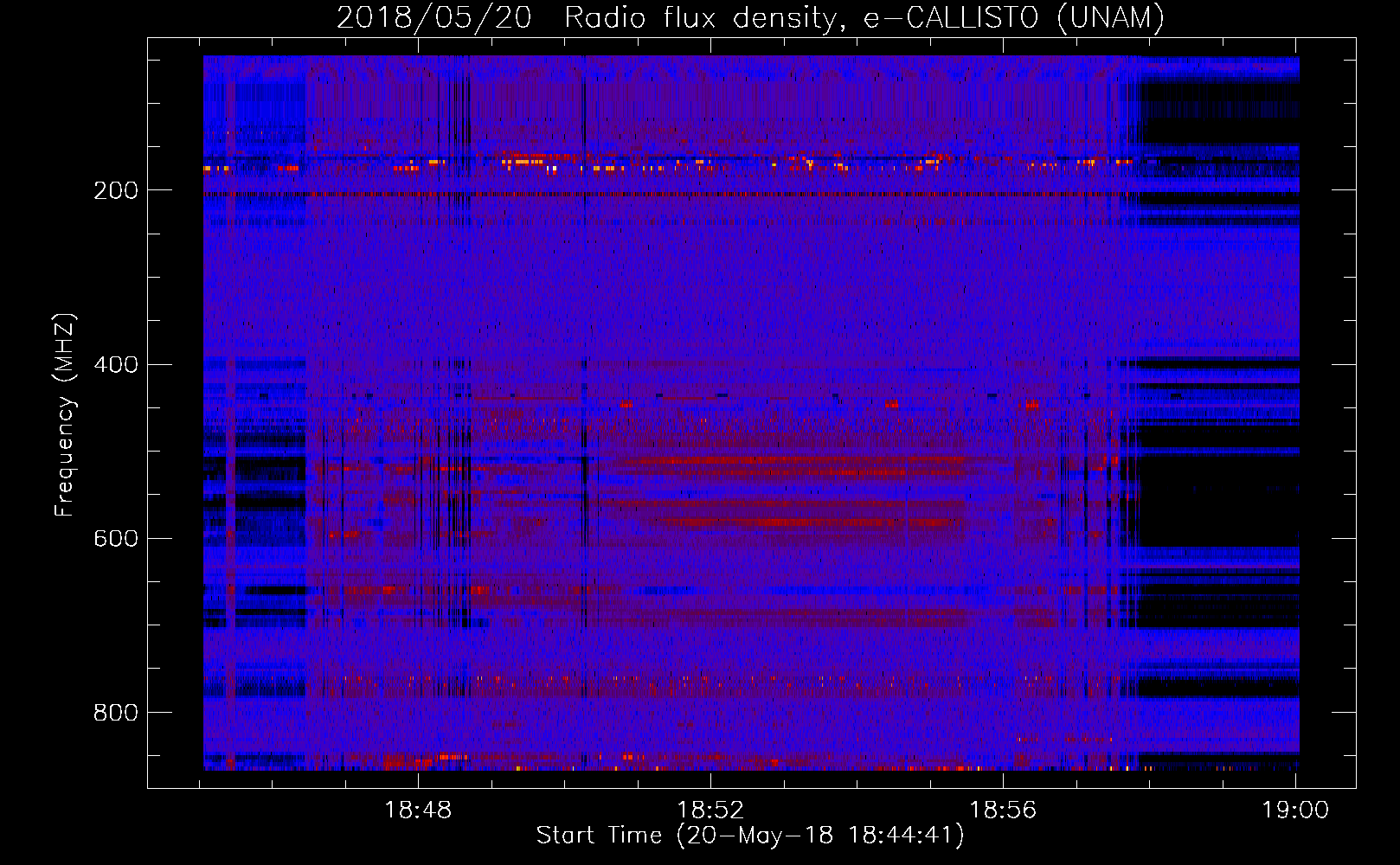Screen dimensions: 1400x865
Task: Click the 18:52 time tick label
Action: tap(710, 811)
